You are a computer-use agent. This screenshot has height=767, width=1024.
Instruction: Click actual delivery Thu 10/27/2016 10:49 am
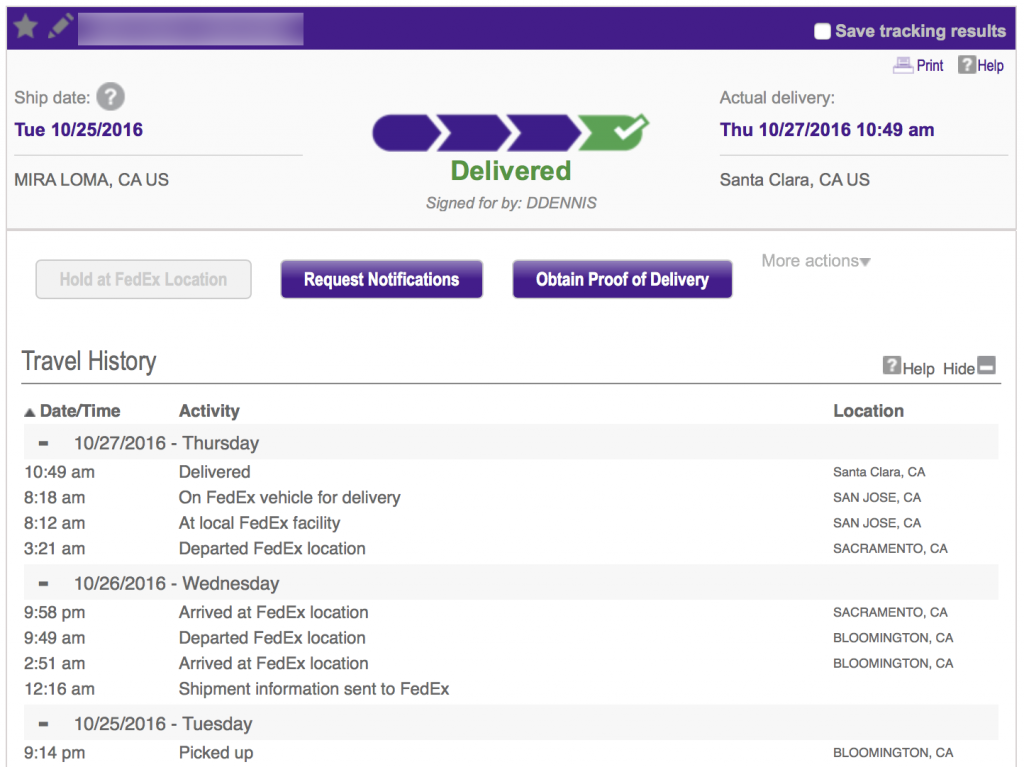pyautogui.click(x=827, y=129)
